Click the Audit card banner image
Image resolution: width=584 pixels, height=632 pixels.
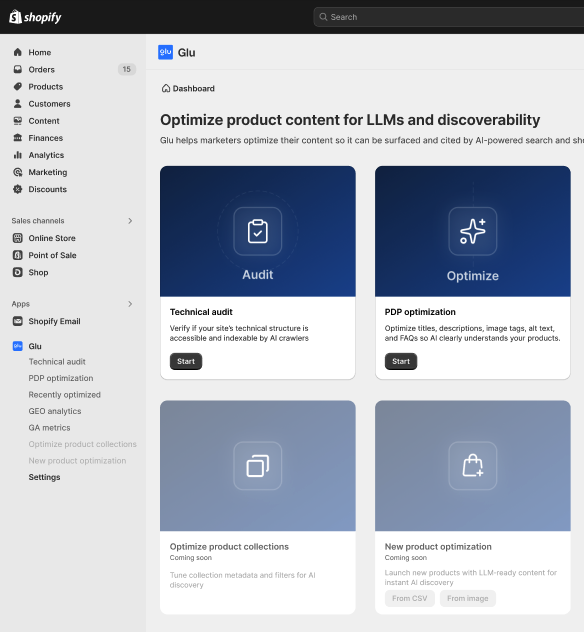[x=258, y=231]
